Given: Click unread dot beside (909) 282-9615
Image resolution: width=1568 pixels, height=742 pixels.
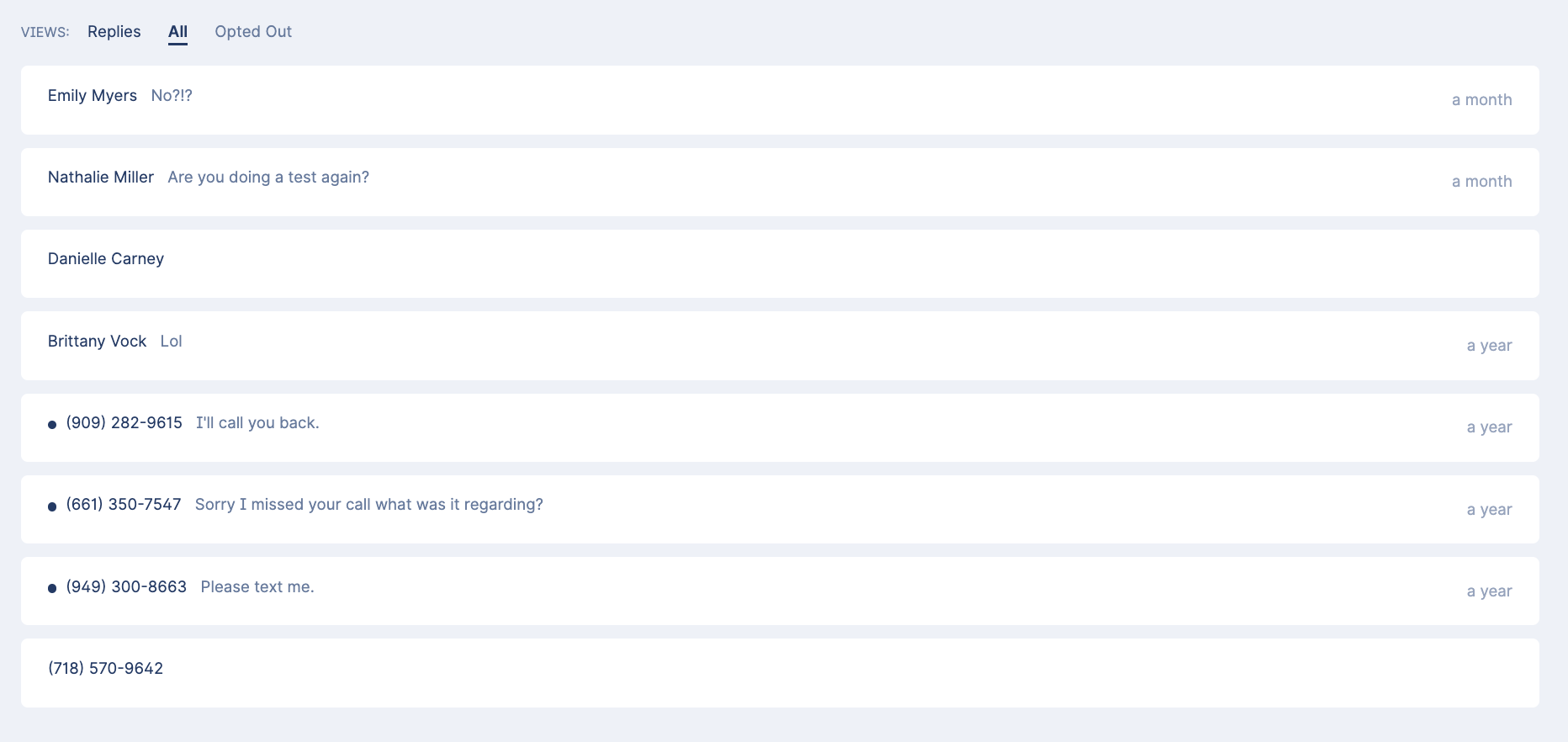Looking at the screenshot, I should point(52,425).
